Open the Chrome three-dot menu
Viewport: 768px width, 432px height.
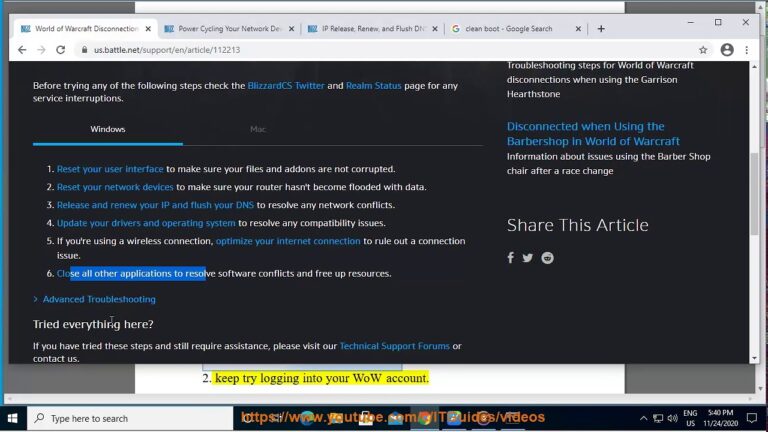click(x=746, y=50)
